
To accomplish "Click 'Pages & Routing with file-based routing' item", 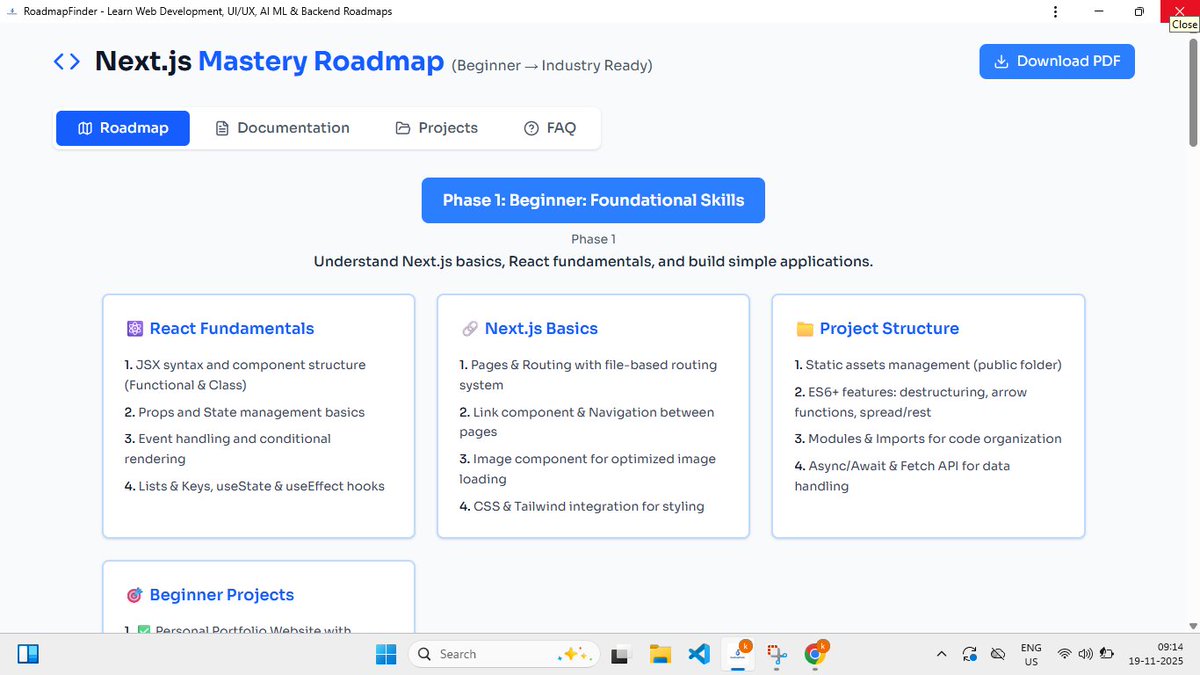I will point(588,375).
